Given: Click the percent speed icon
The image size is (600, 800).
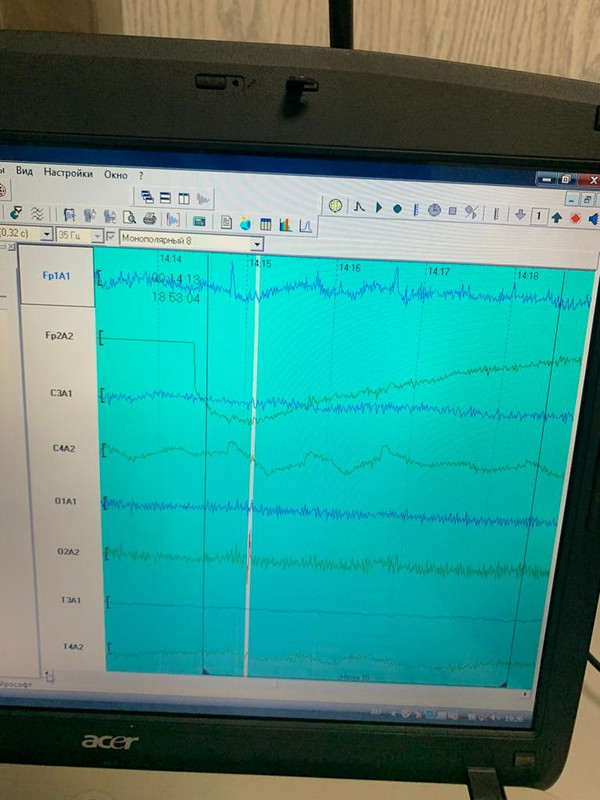Looking at the screenshot, I should point(471,212).
